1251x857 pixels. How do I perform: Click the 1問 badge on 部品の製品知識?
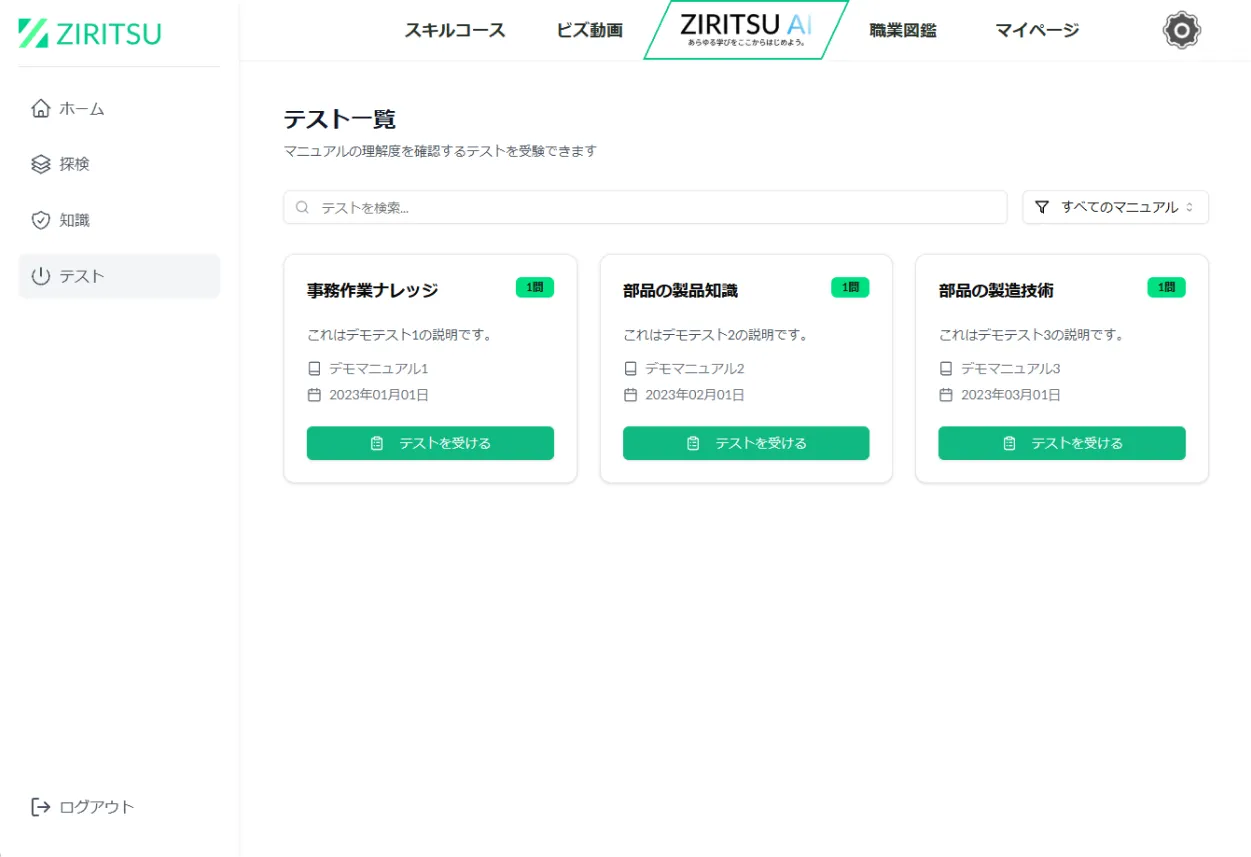click(x=849, y=287)
